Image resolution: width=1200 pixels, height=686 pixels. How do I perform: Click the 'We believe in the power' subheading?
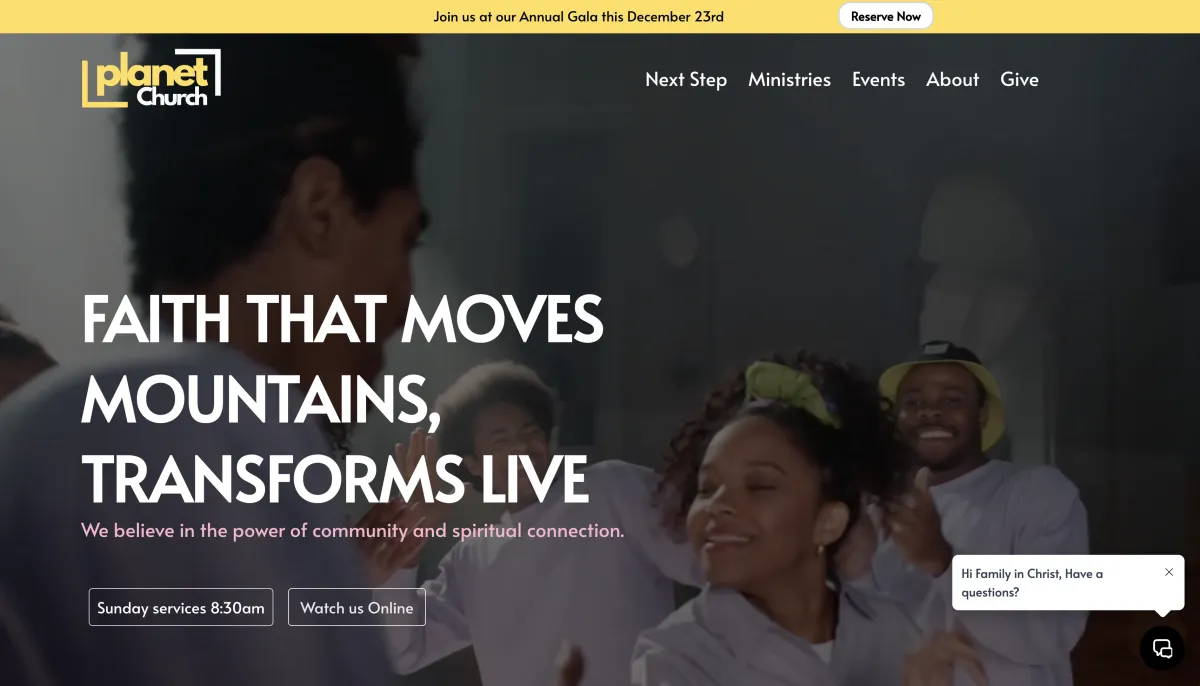pos(353,530)
